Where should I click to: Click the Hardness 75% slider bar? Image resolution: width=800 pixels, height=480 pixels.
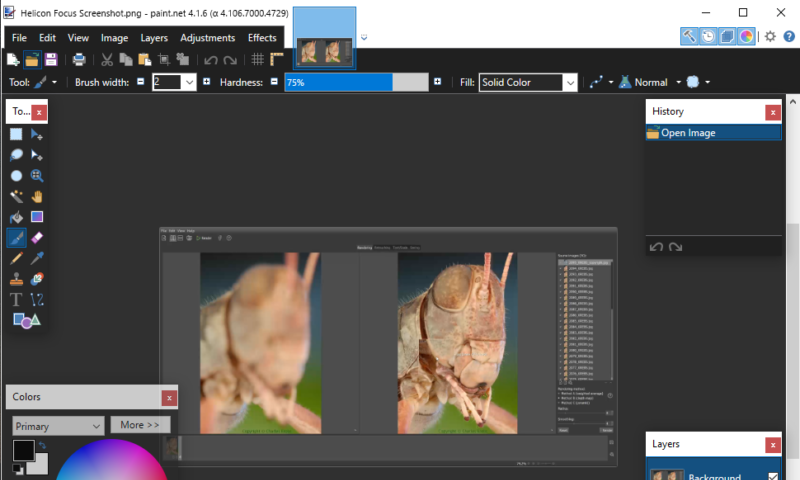[x=356, y=82]
